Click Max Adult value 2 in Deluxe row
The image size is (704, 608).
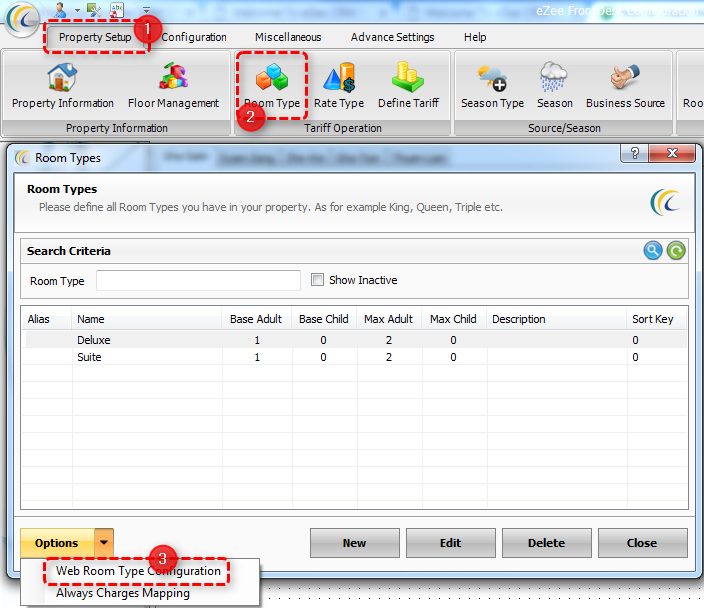pos(389,340)
